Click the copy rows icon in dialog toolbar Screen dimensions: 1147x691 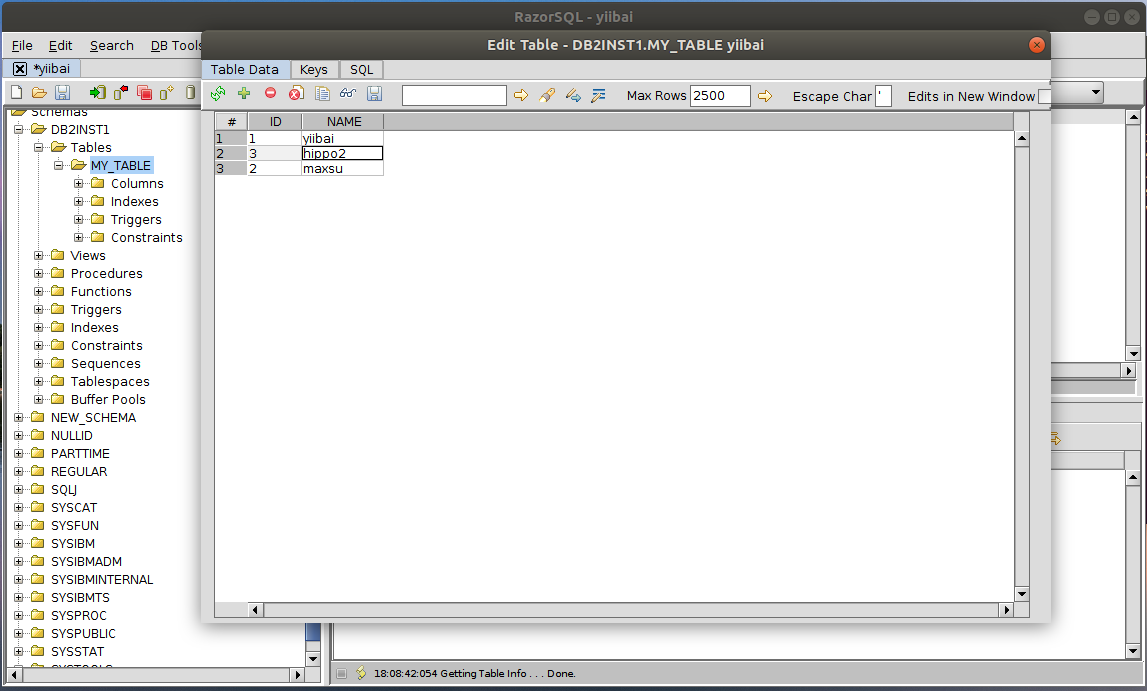pos(322,95)
